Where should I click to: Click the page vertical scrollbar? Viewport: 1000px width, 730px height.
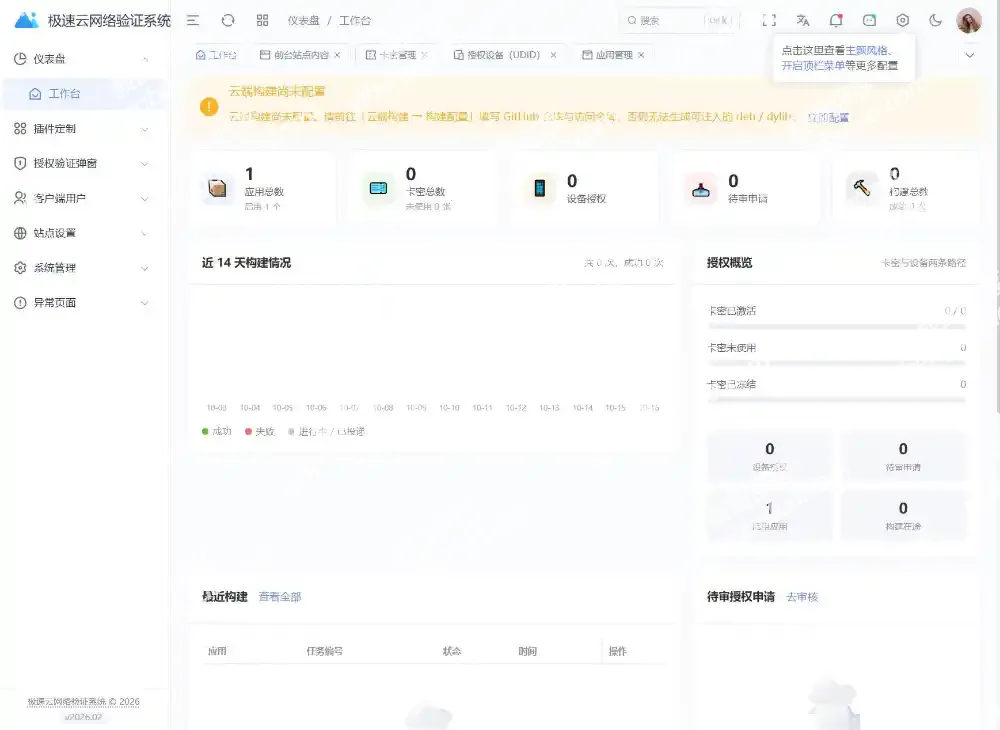tap(996, 207)
